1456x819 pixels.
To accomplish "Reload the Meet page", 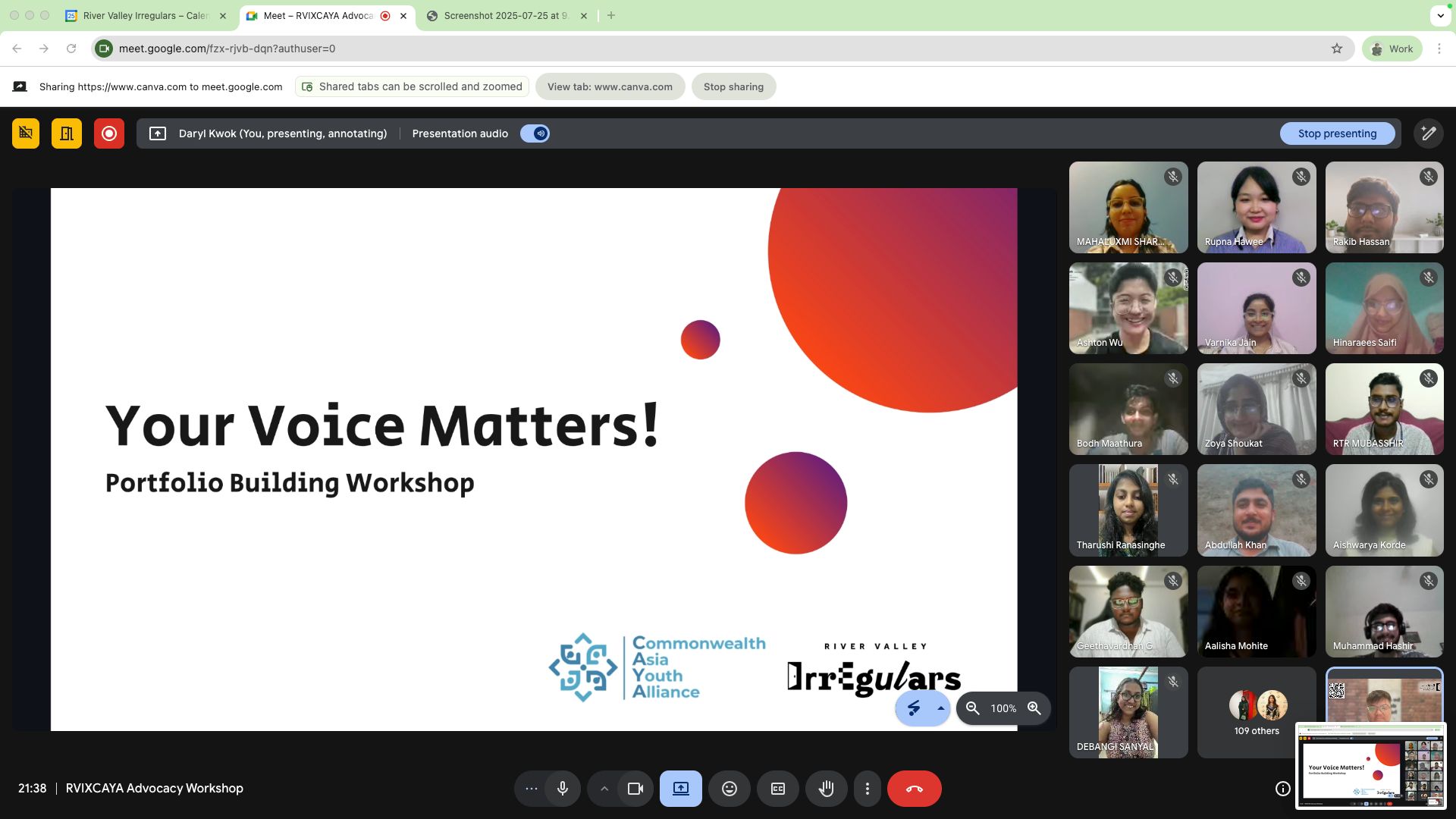I will (x=71, y=49).
